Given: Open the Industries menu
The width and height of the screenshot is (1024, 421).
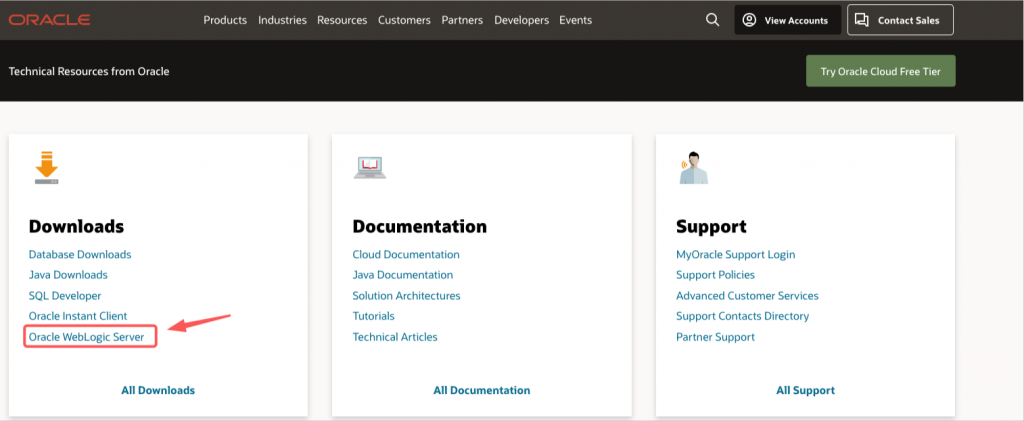Looking at the screenshot, I should point(282,20).
